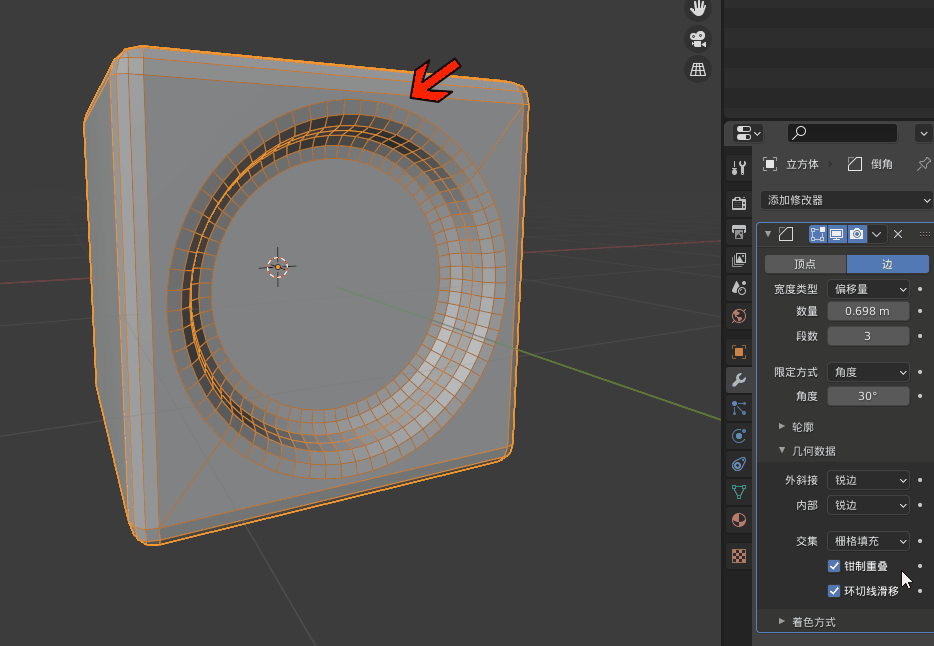
Task: Click the 数量 field showing 0.698 m
Action: (868, 311)
